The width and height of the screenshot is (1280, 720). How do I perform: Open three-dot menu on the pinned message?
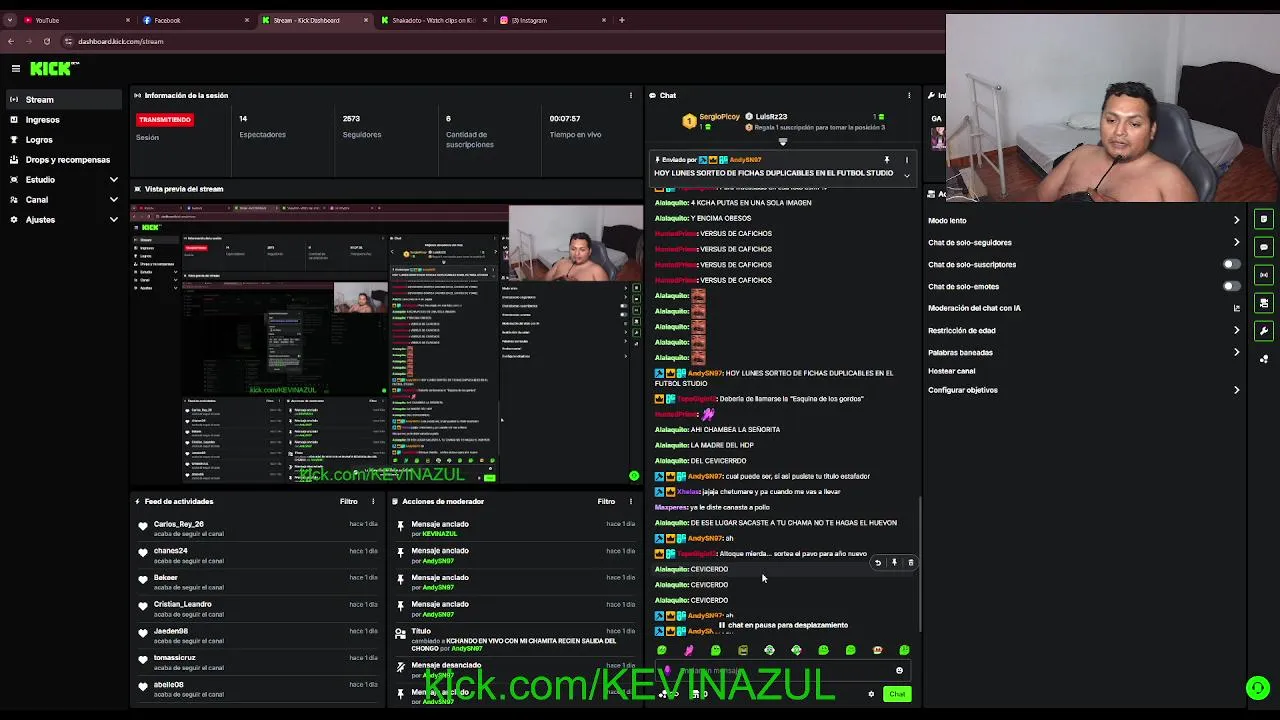[x=907, y=160]
